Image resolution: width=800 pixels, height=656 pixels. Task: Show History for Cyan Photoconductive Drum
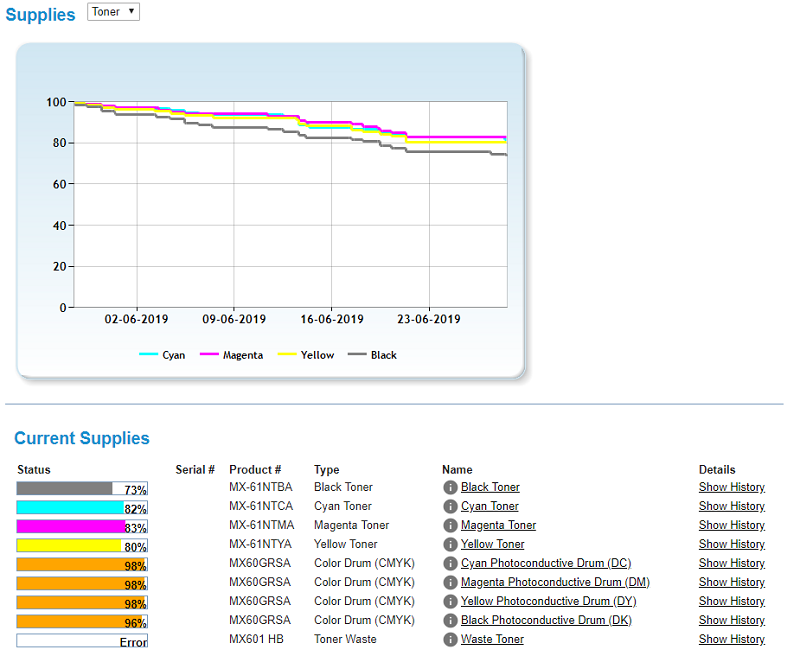click(731, 564)
